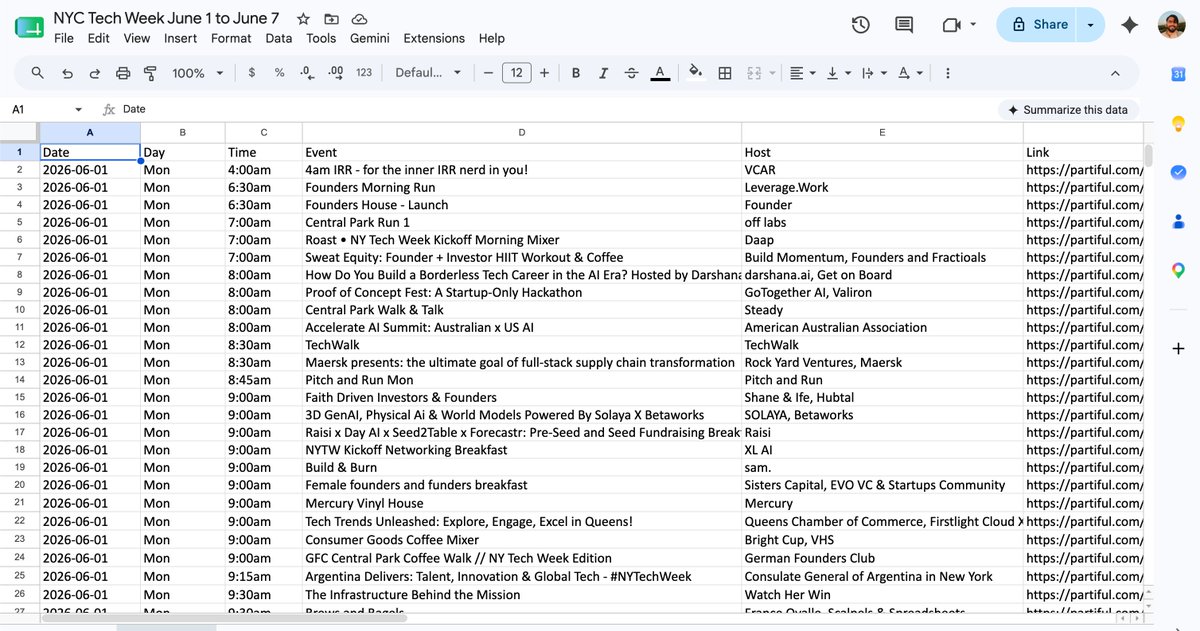Format selection as currency
The width and height of the screenshot is (1200, 631).
point(251,73)
